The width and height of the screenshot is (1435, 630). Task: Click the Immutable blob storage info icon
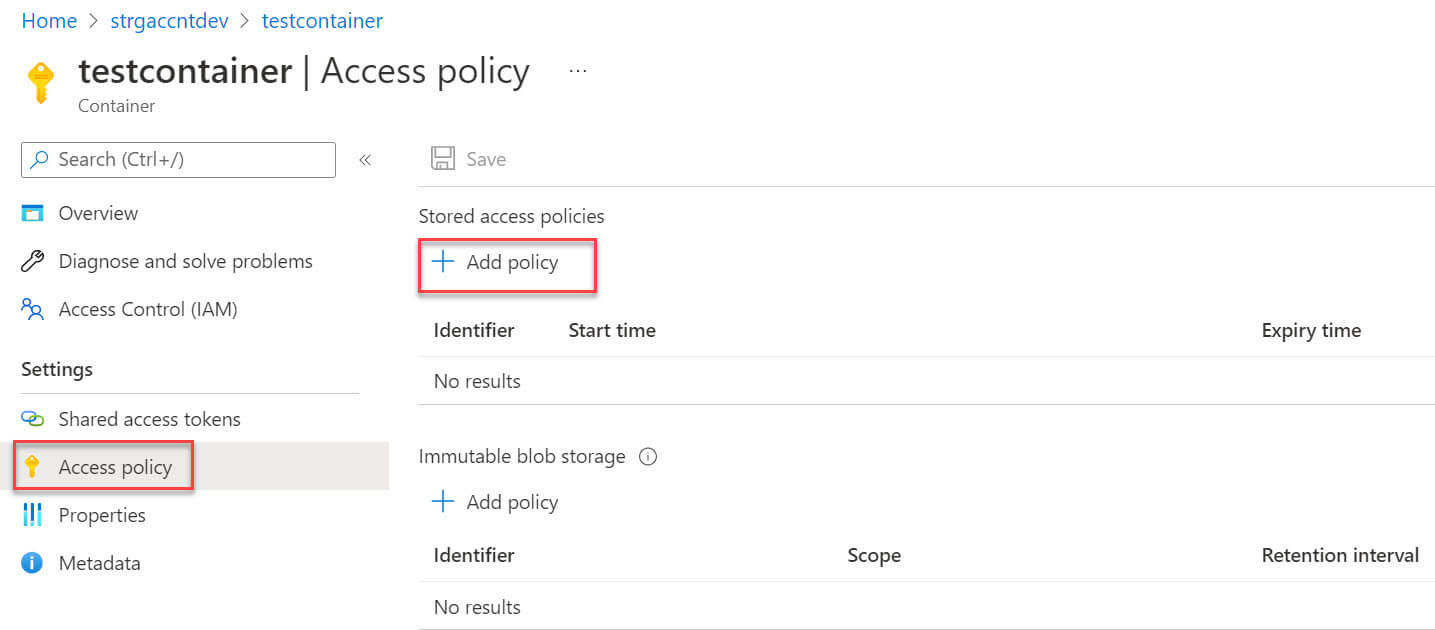[648, 457]
